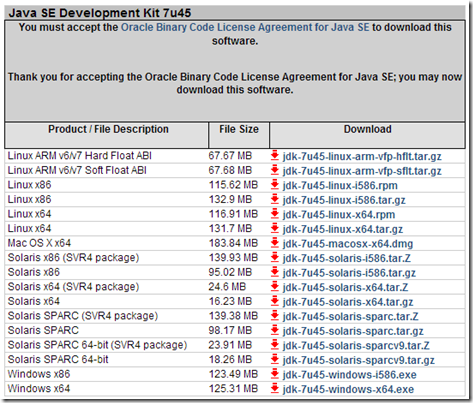Download jdk-7u45-linux-x64.rpm
Viewport: 473px width, 403px height.
coord(339,215)
